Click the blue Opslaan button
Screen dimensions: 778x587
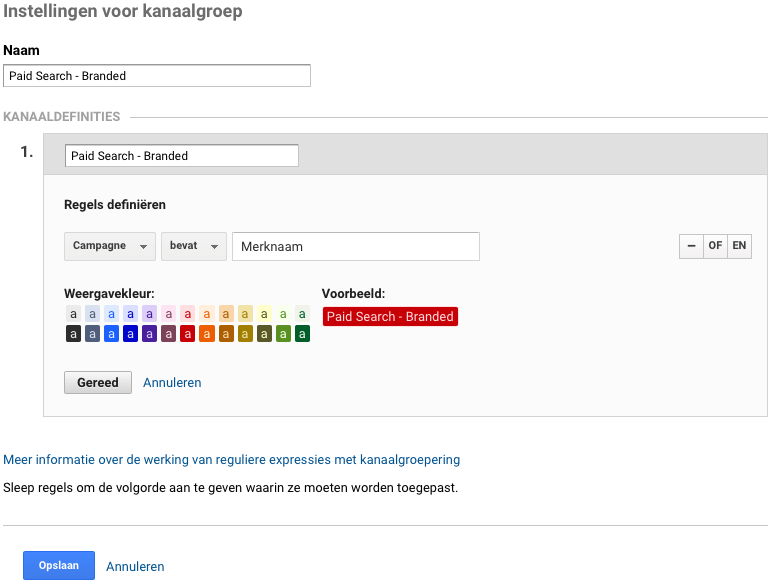click(59, 566)
